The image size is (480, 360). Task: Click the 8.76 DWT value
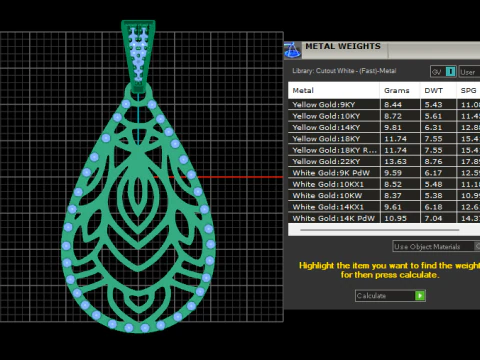coord(433,161)
